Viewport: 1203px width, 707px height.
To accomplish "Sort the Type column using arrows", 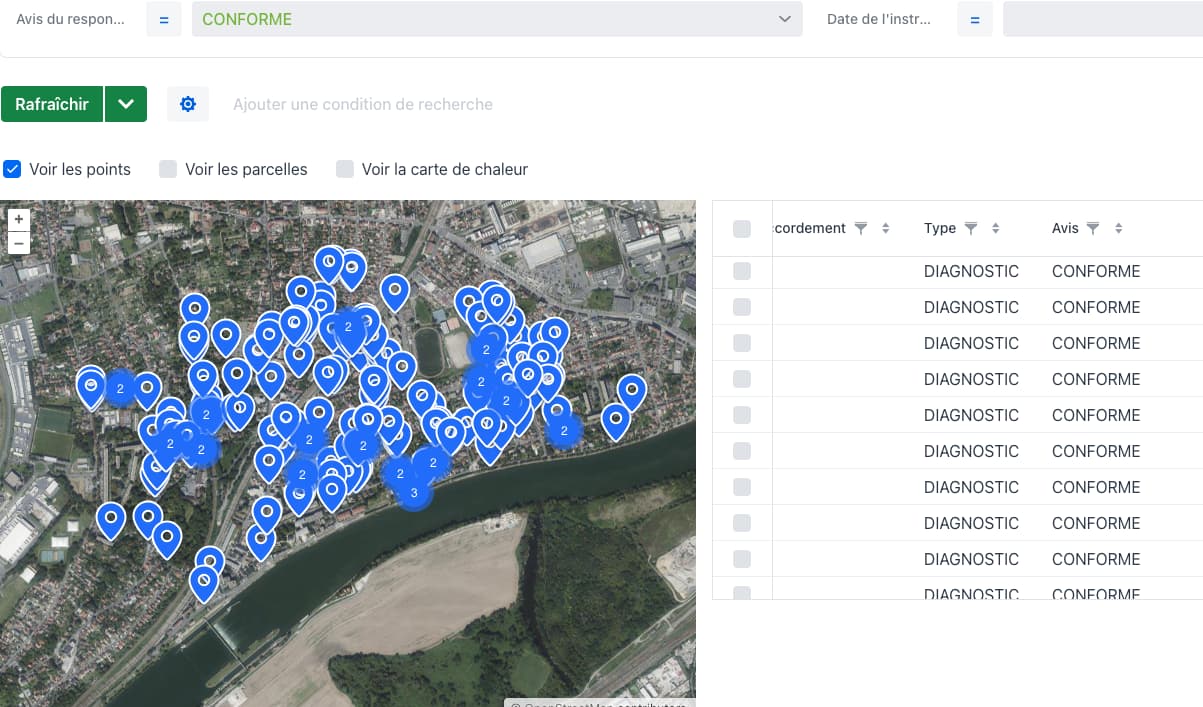I will (x=995, y=229).
